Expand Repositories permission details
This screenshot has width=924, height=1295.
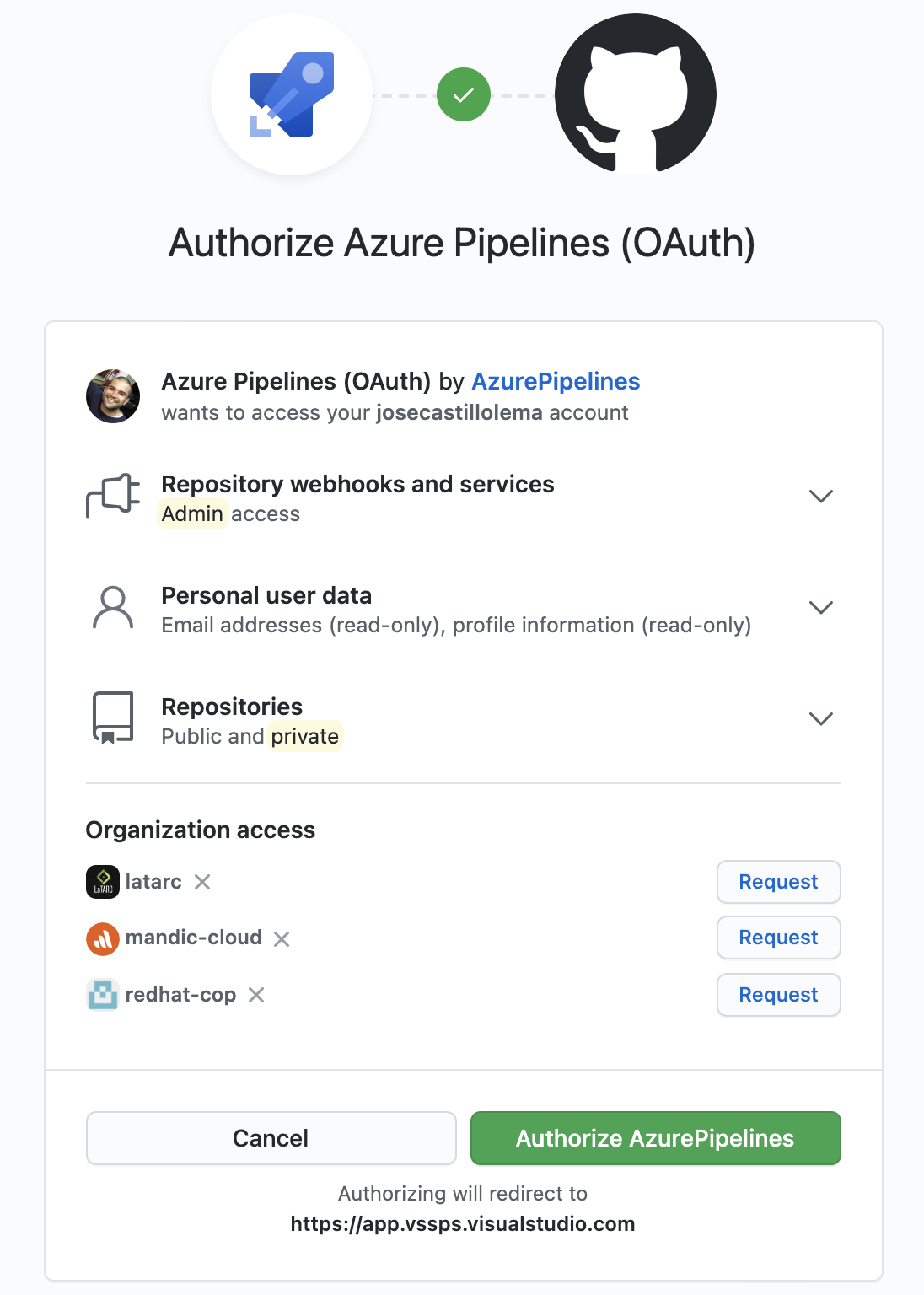pyautogui.click(x=820, y=718)
